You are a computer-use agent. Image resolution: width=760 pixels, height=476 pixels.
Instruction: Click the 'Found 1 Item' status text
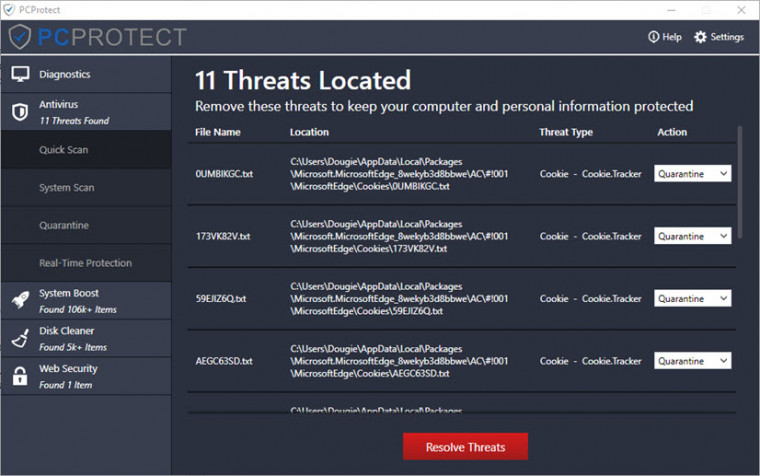[x=65, y=385]
